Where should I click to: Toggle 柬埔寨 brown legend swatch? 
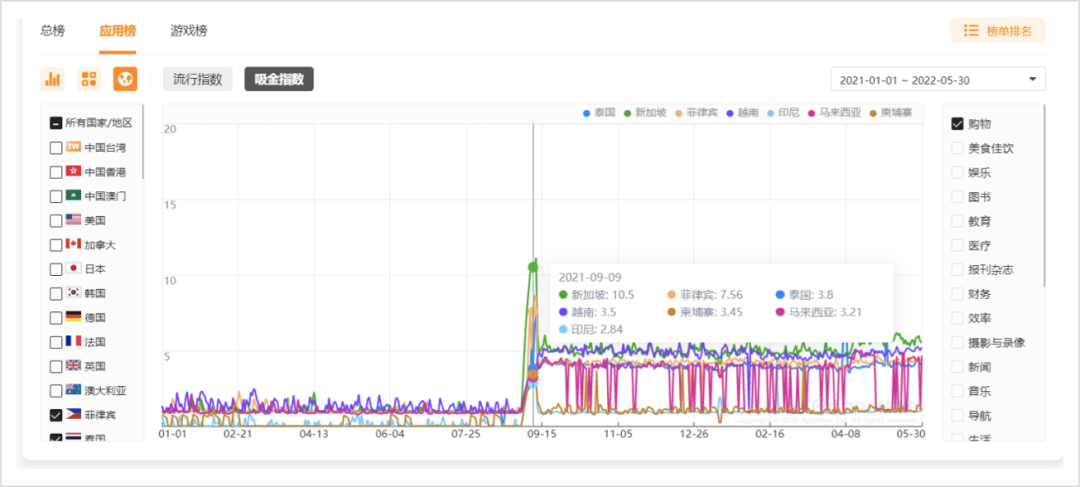click(872, 114)
